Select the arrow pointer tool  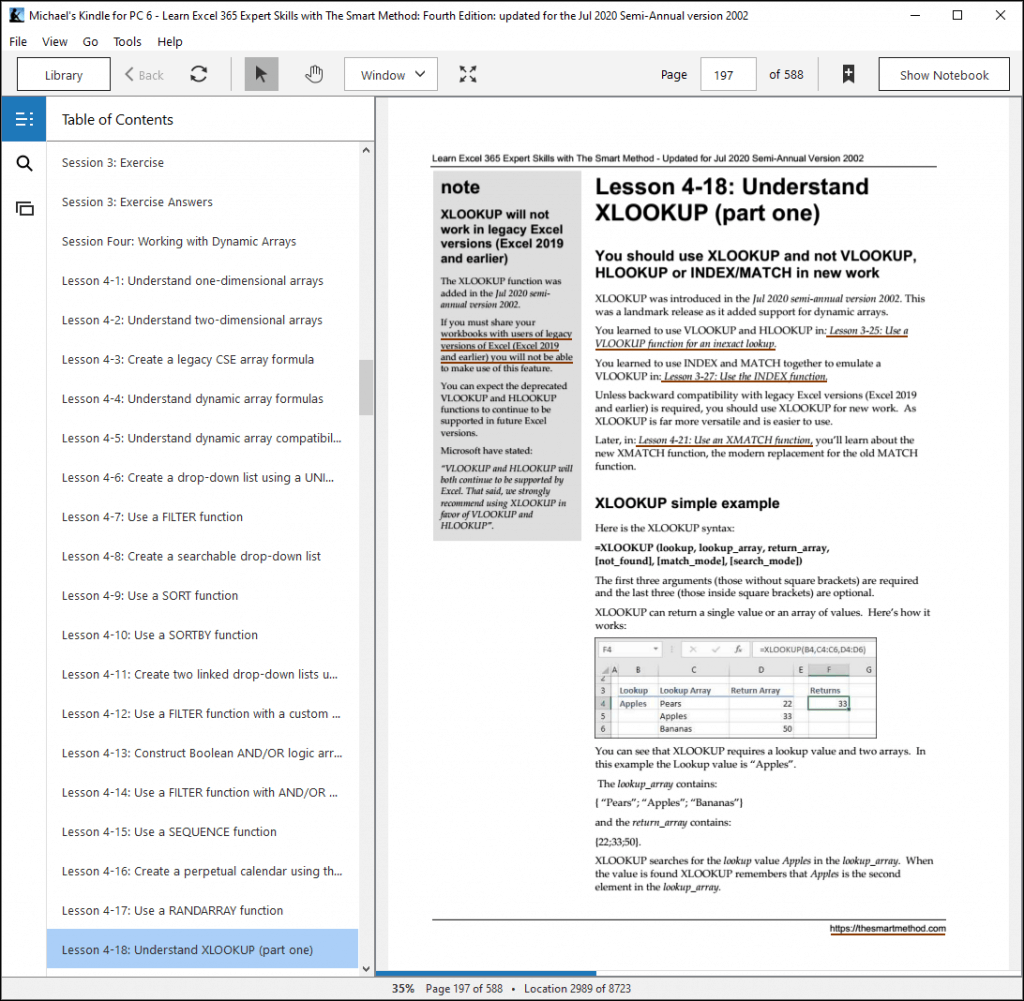[261, 74]
